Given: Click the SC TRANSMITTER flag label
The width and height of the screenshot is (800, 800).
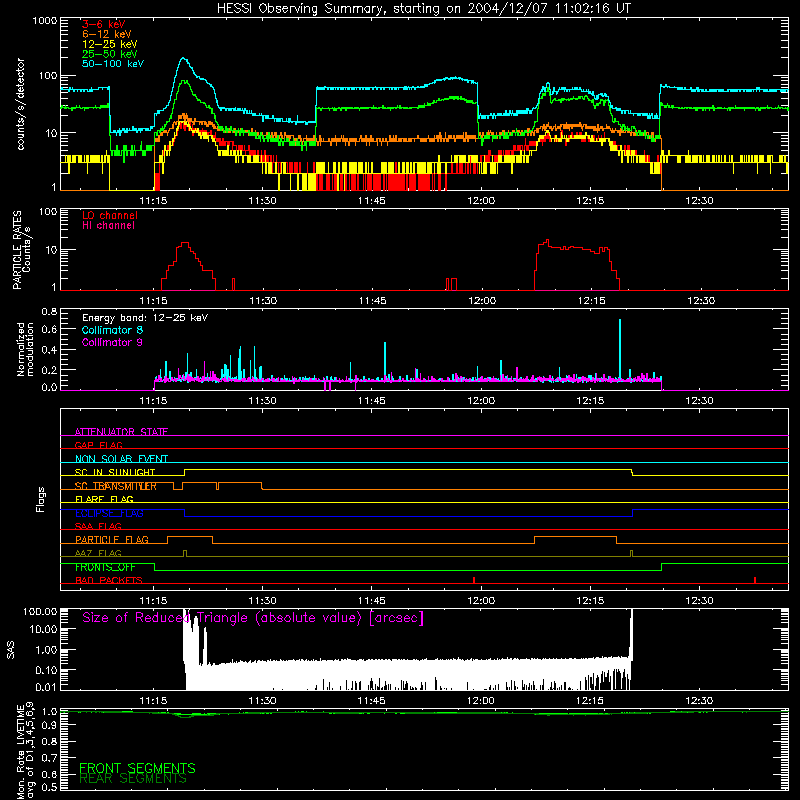Looking at the screenshot, I should [116, 486].
